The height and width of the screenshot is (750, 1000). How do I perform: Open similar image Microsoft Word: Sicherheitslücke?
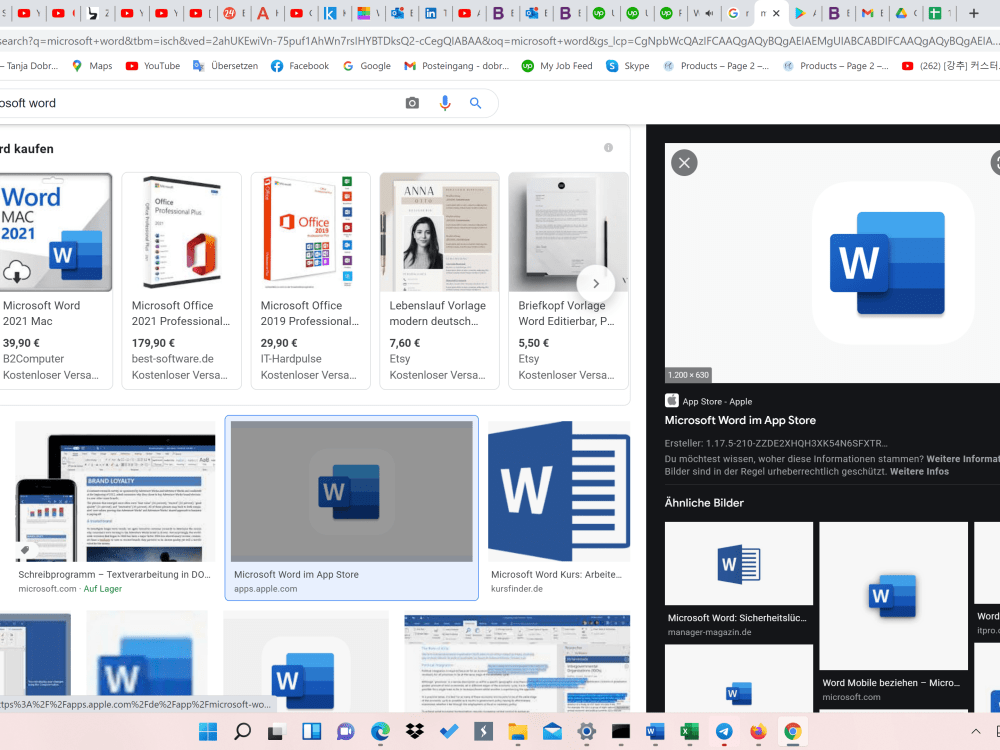(739, 564)
